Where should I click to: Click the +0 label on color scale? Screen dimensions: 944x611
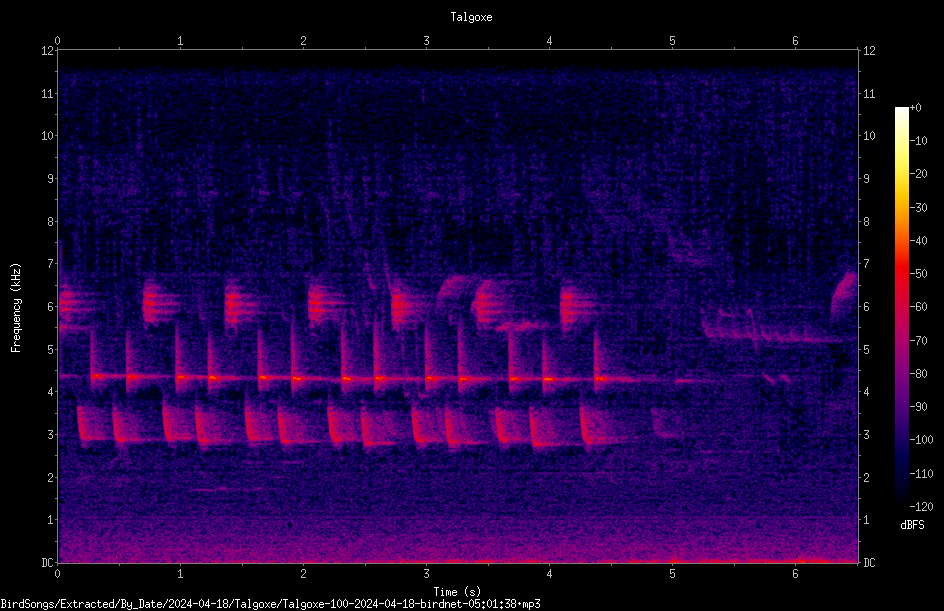tap(915, 108)
